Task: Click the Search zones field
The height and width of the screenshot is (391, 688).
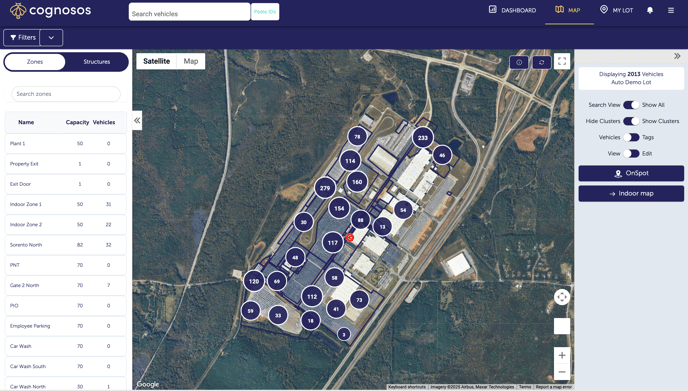Action: (x=66, y=94)
